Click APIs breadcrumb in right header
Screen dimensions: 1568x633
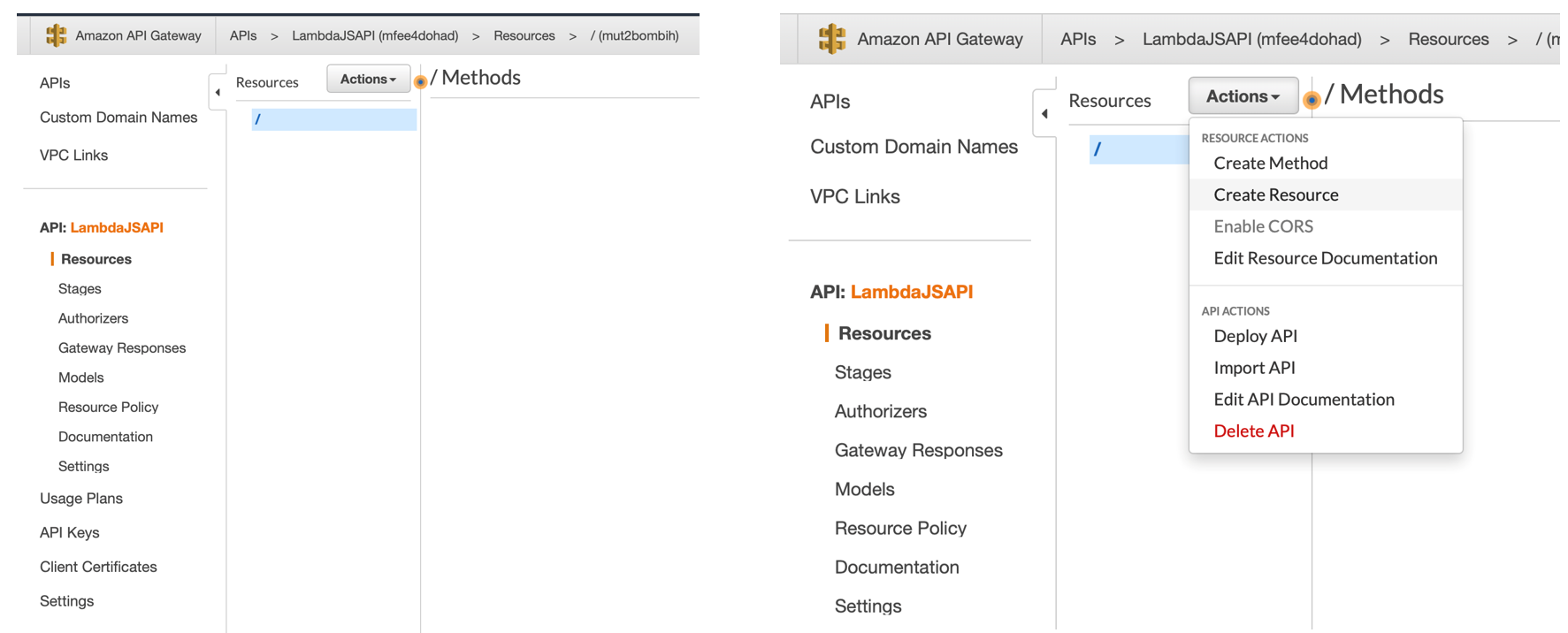click(x=1078, y=39)
